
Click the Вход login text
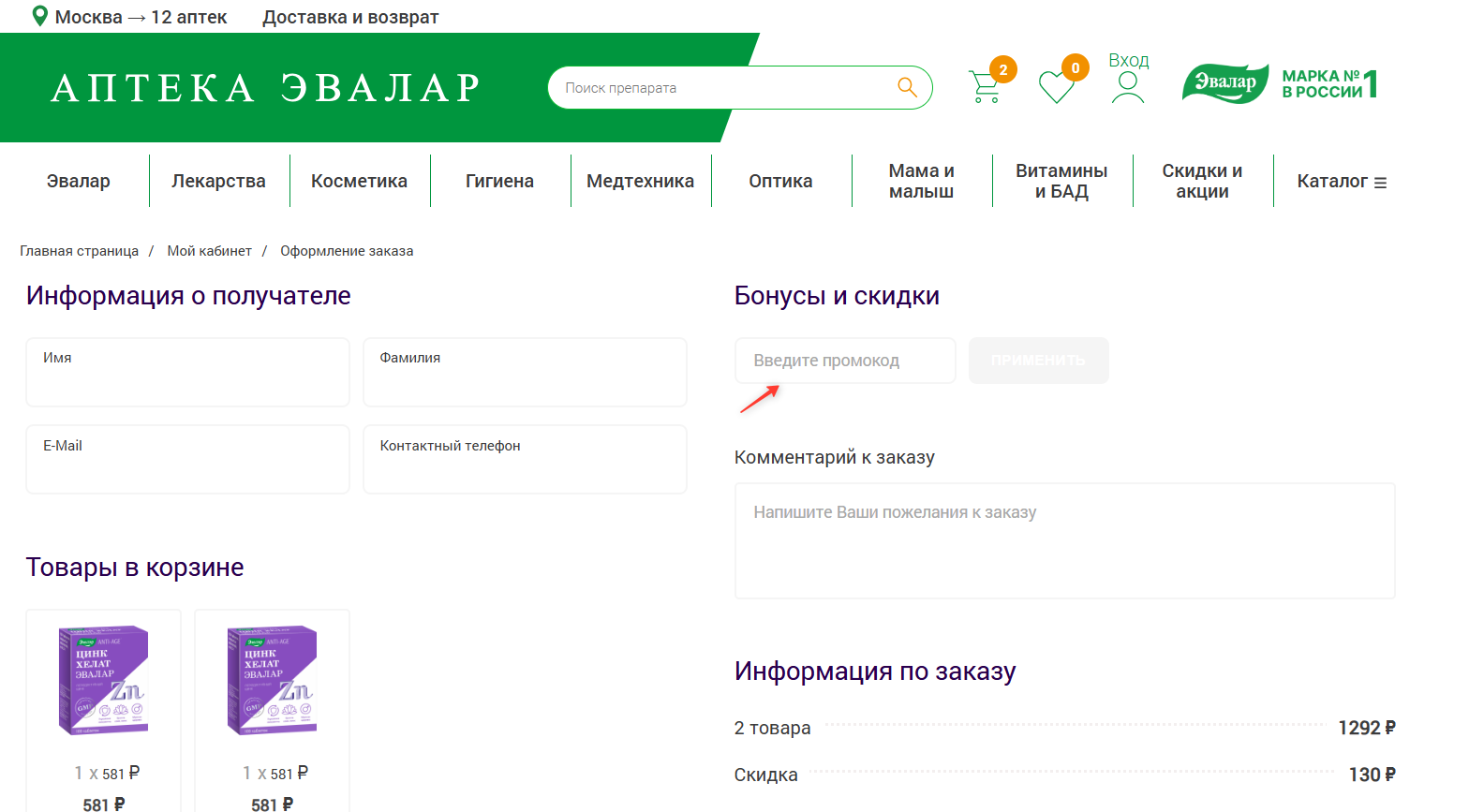pyautogui.click(x=1129, y=60)
